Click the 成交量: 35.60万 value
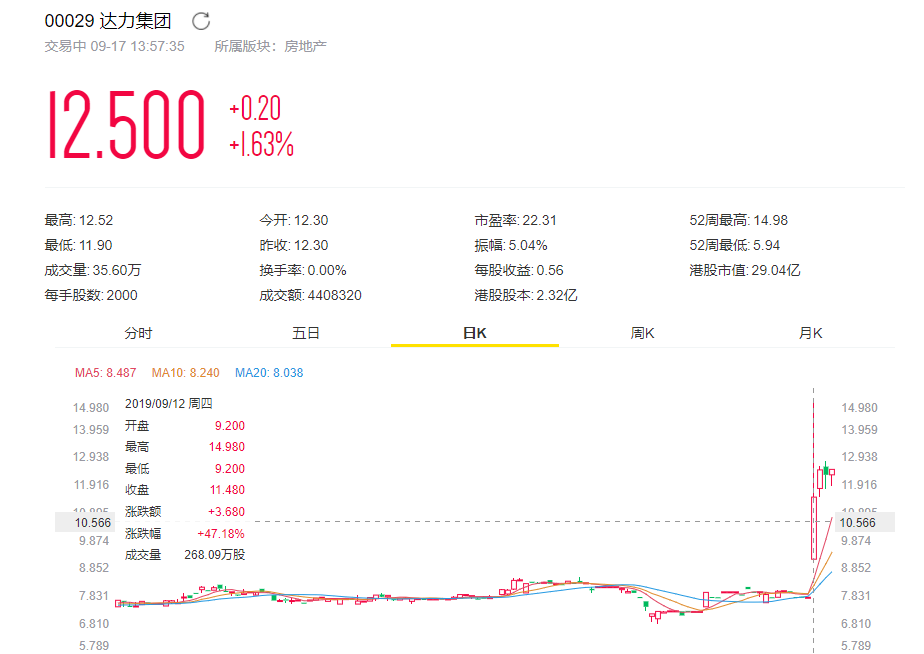This screenshot has height=654, width=924. coord(93,270)
